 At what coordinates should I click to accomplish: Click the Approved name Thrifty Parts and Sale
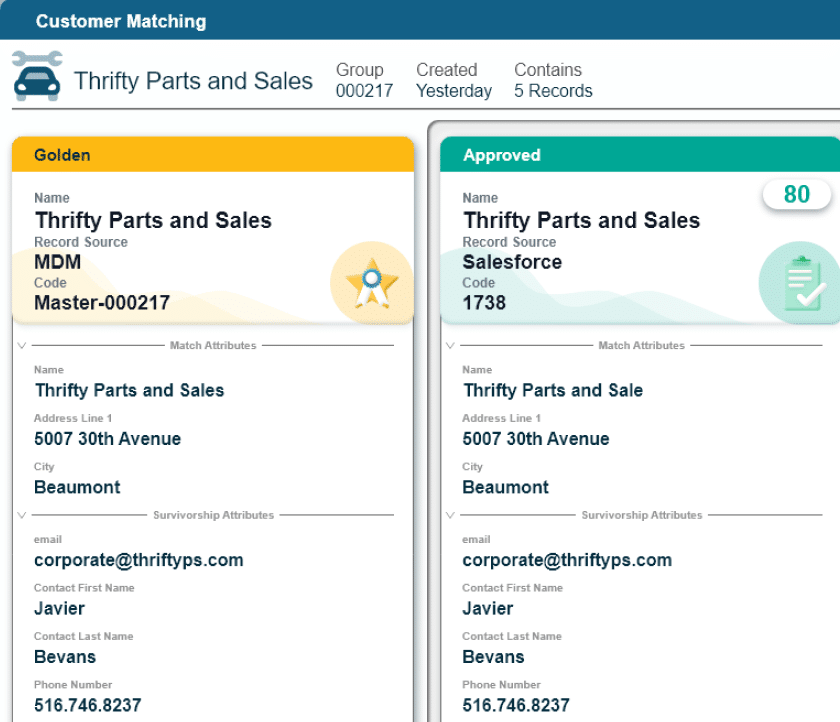(553, 390)
